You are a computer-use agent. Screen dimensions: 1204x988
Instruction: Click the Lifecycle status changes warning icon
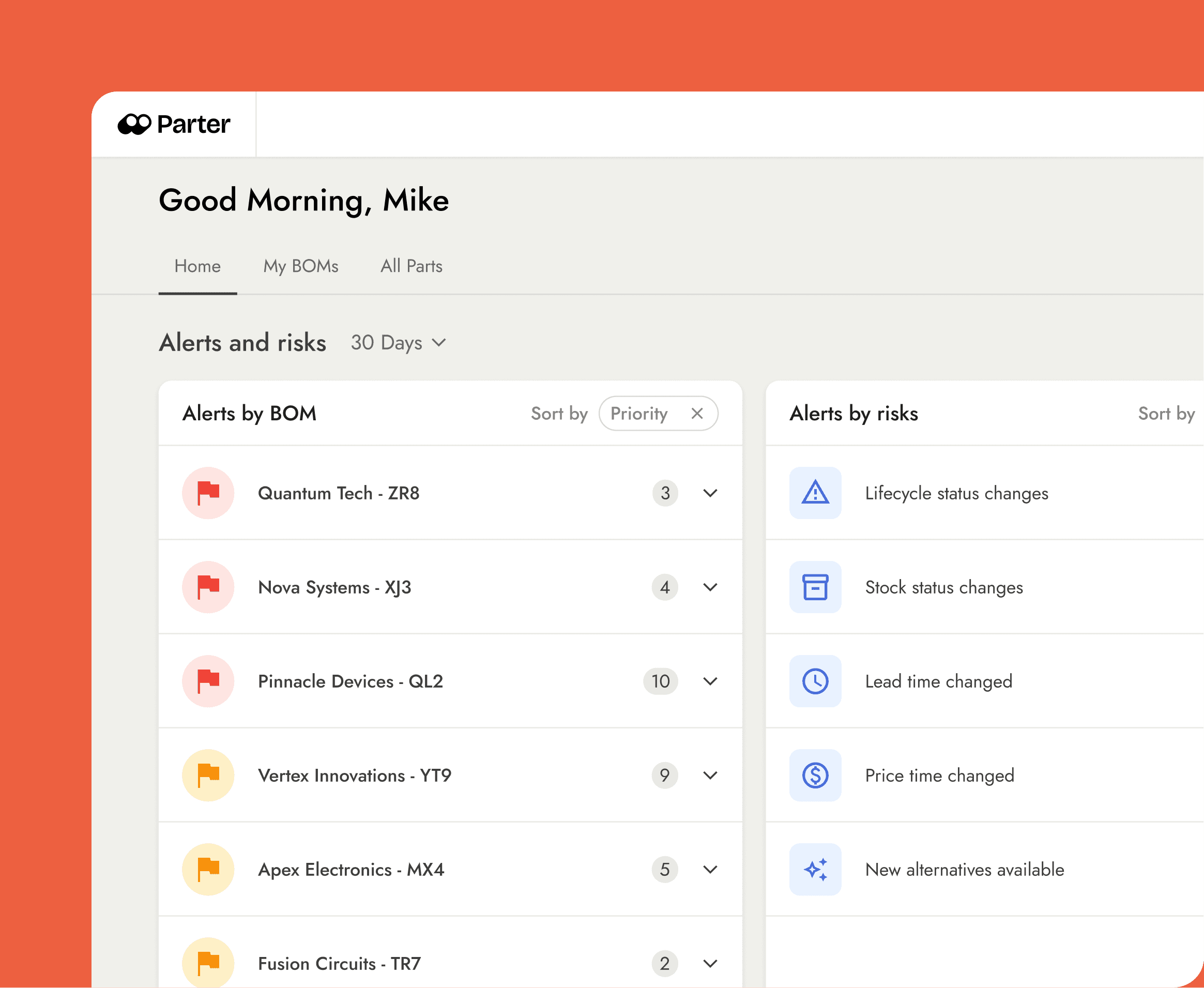pyautogui.click(x=815, y=493)
